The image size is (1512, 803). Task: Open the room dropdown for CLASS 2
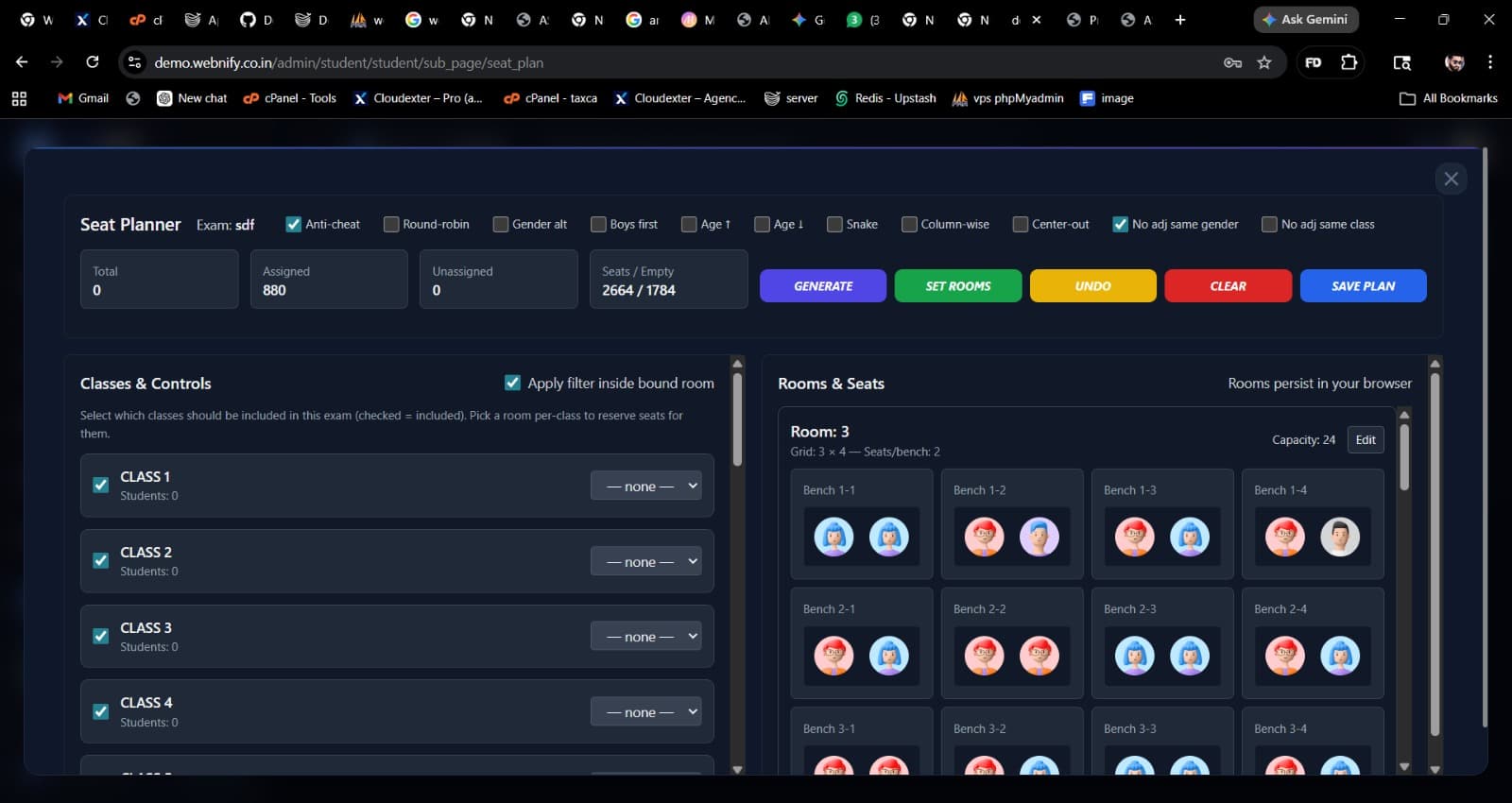point(646,561)
